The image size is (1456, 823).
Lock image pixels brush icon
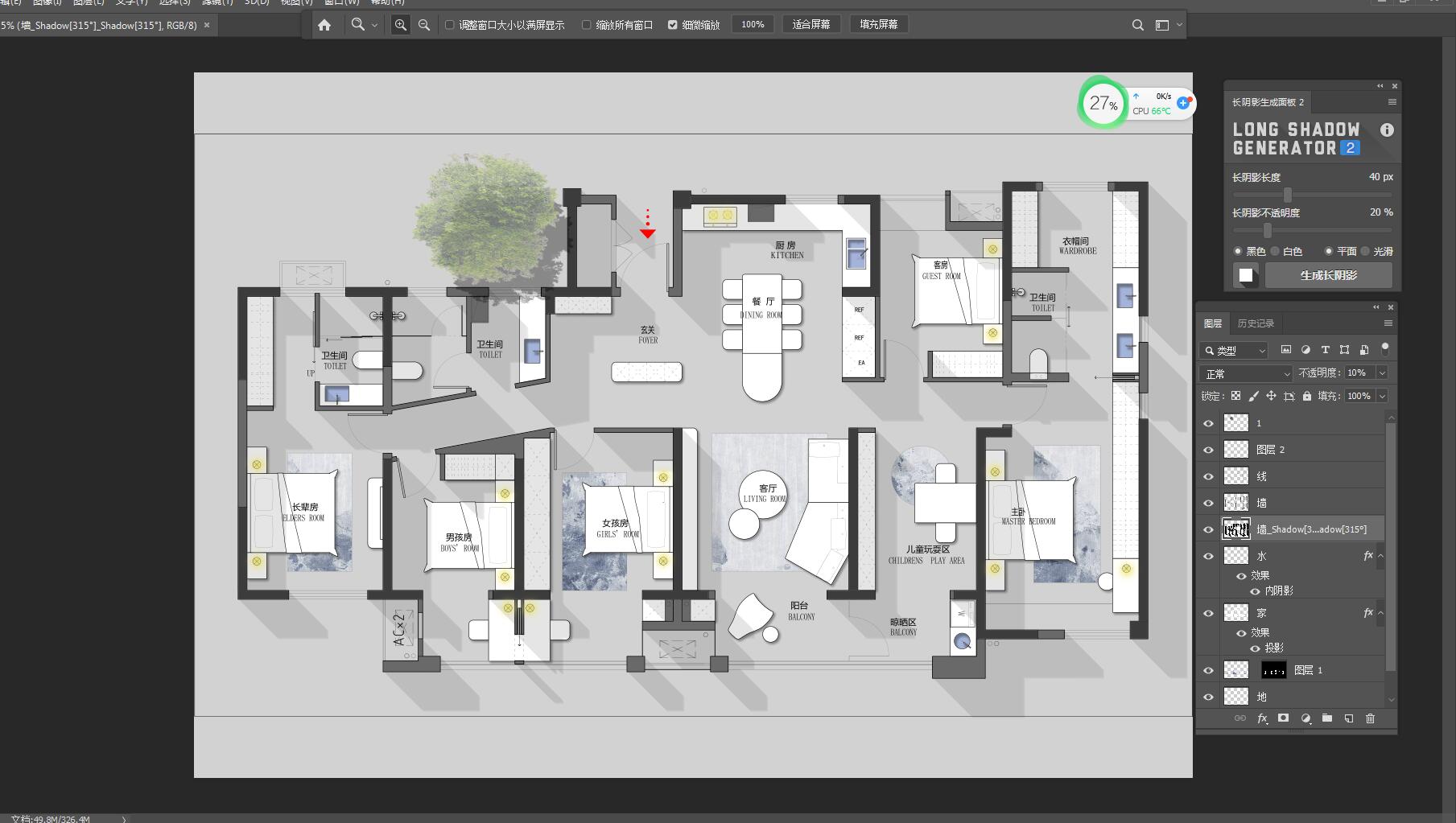tap(1253, 396)
